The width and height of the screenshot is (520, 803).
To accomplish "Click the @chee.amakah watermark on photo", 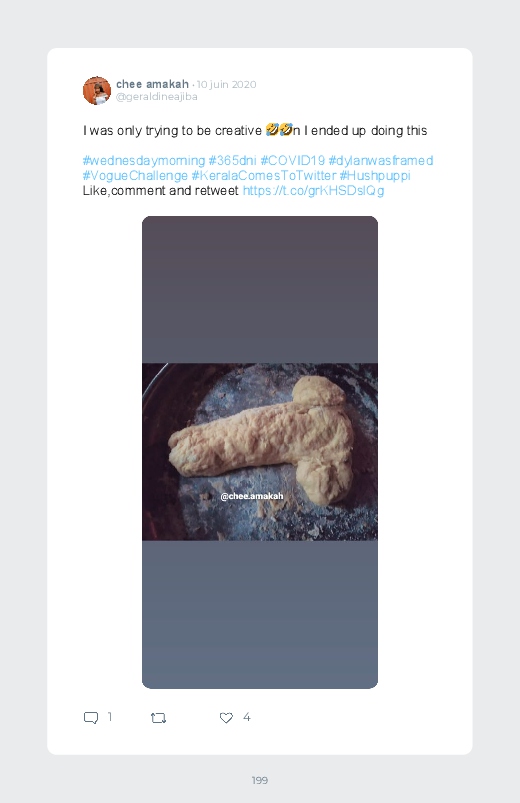I will tap(252, 496).
